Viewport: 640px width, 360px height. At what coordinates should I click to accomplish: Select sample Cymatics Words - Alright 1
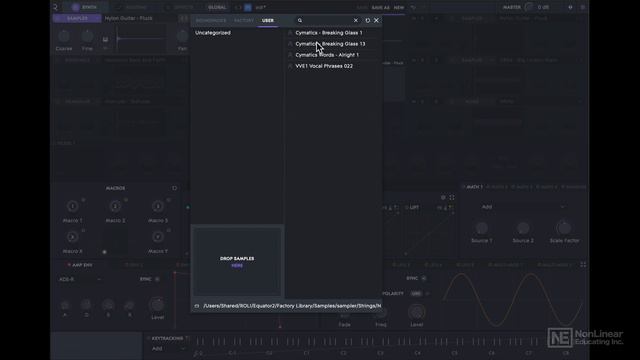coord(327,55)
